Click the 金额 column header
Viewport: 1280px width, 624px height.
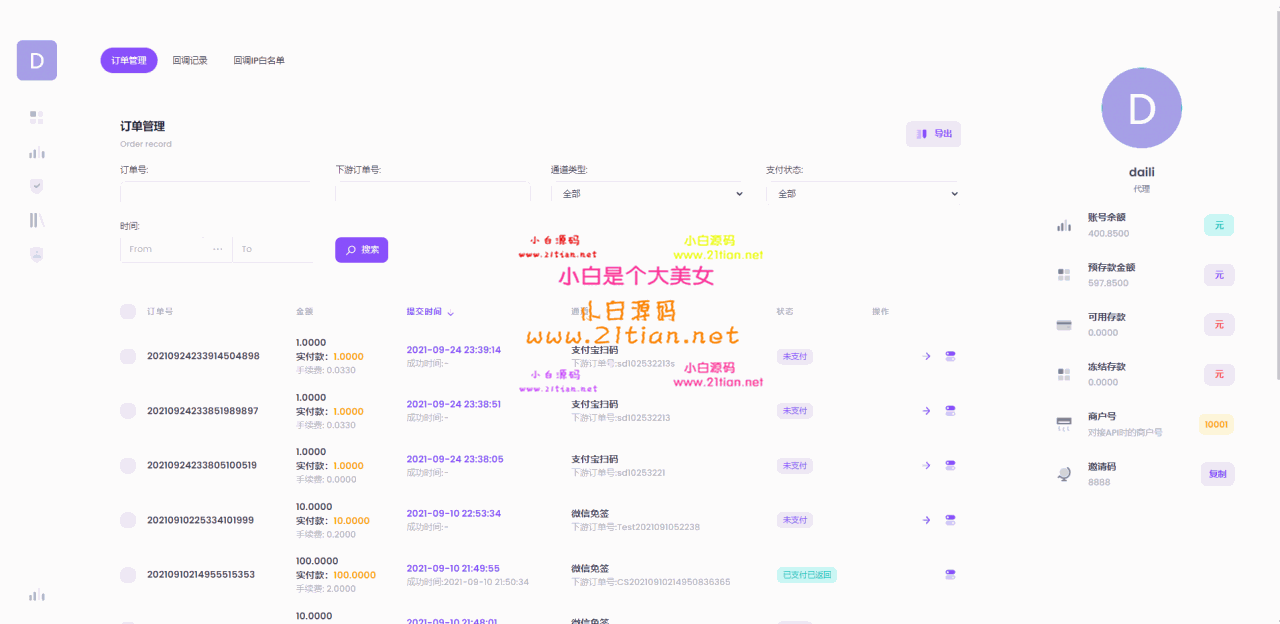tap(305, 312)
